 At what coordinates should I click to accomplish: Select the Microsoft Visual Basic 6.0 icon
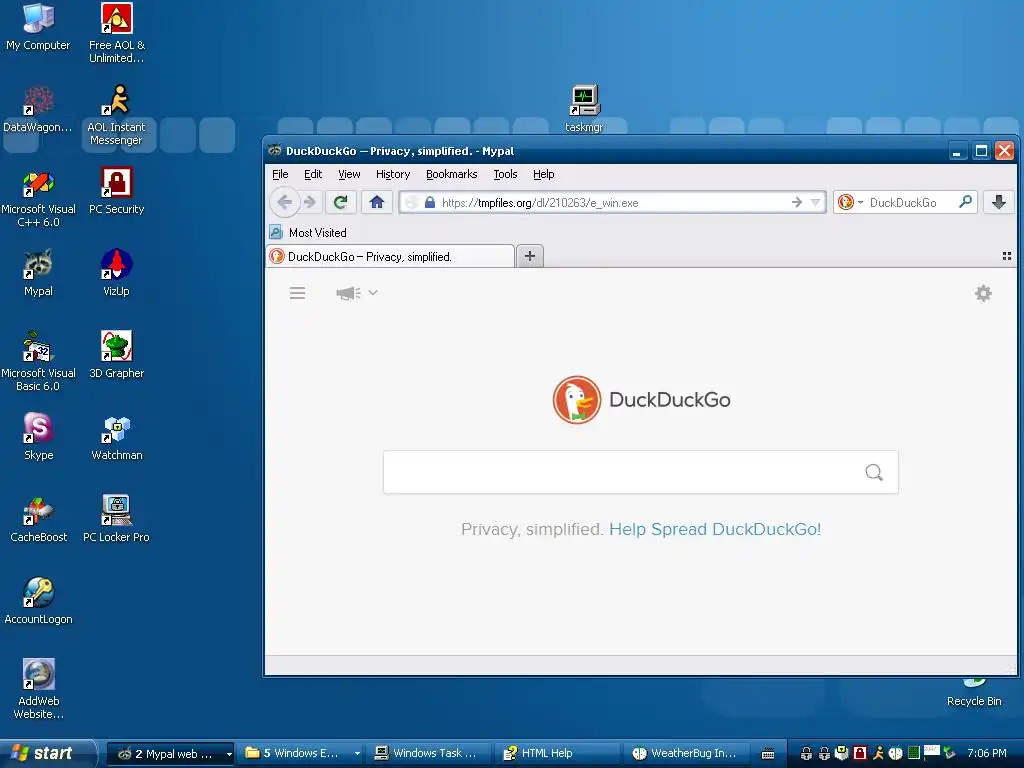(38, 361)
